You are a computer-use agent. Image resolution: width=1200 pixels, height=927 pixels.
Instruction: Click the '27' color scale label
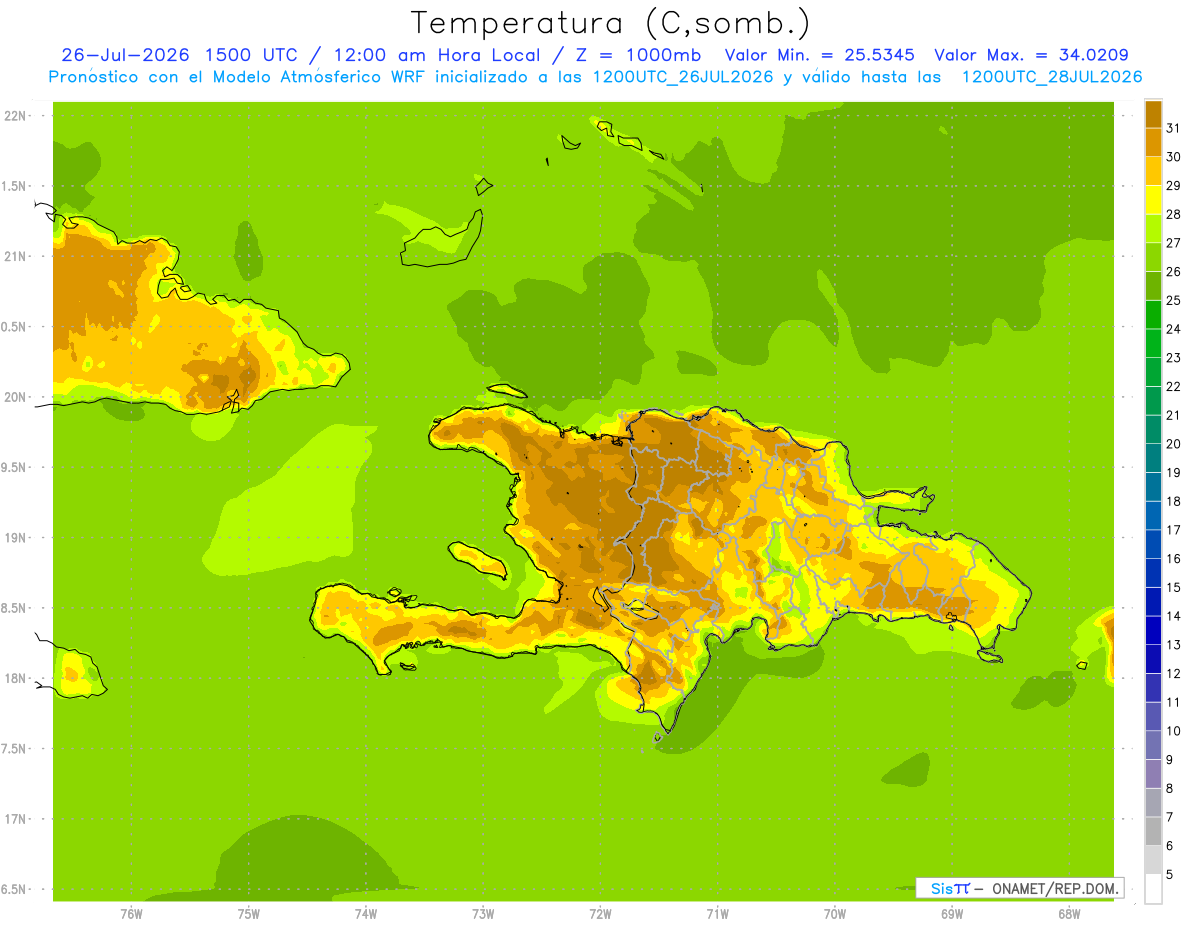coord(1173,243)
